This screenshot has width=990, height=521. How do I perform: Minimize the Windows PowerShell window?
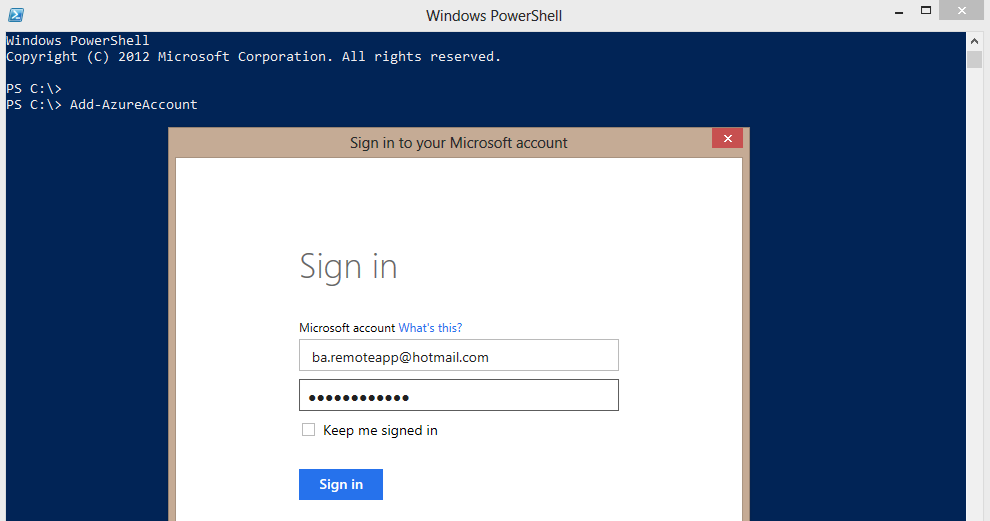(x=898, y=11)
